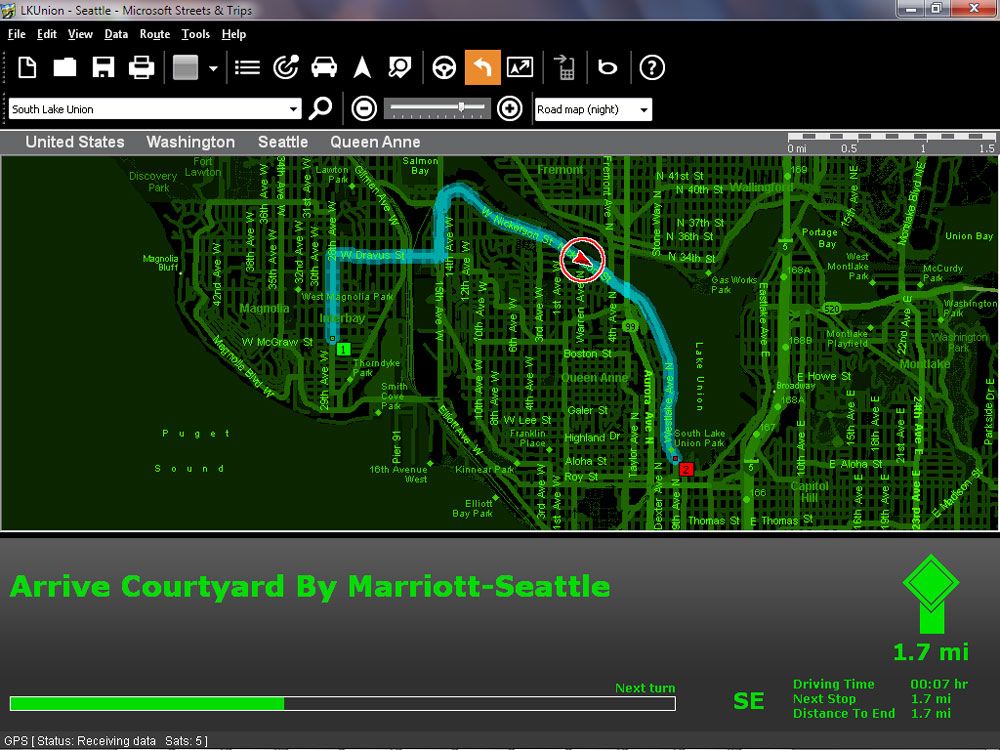The width and height of the screenshot is (1000, 750).
Task: Open the Edit menu
Action: click(x=47, y=34)
